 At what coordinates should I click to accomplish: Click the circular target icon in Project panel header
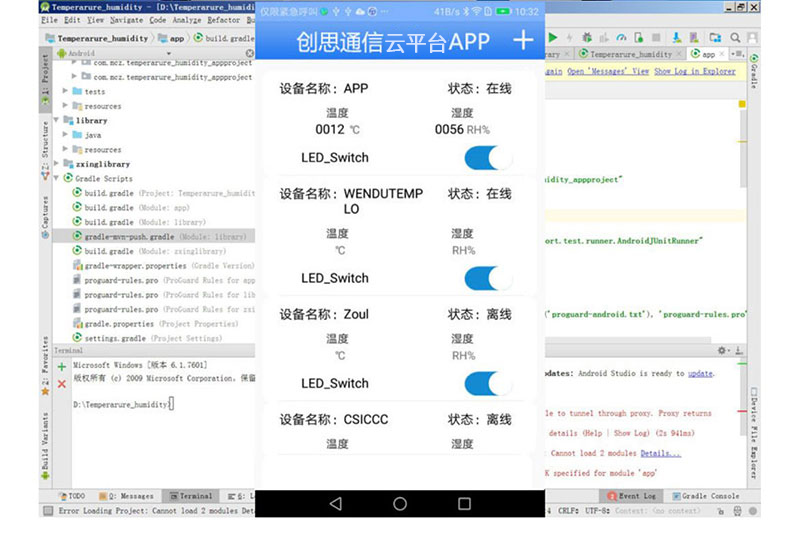249,53
